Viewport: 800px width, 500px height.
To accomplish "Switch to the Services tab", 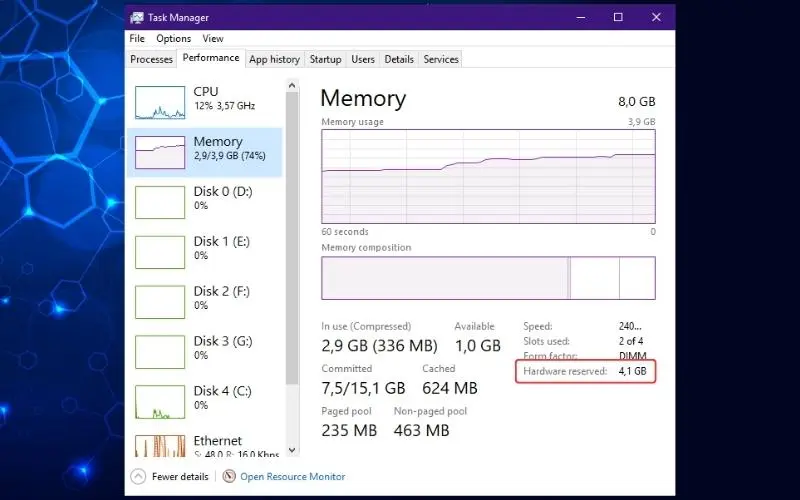I will click(x=441, y=59).
